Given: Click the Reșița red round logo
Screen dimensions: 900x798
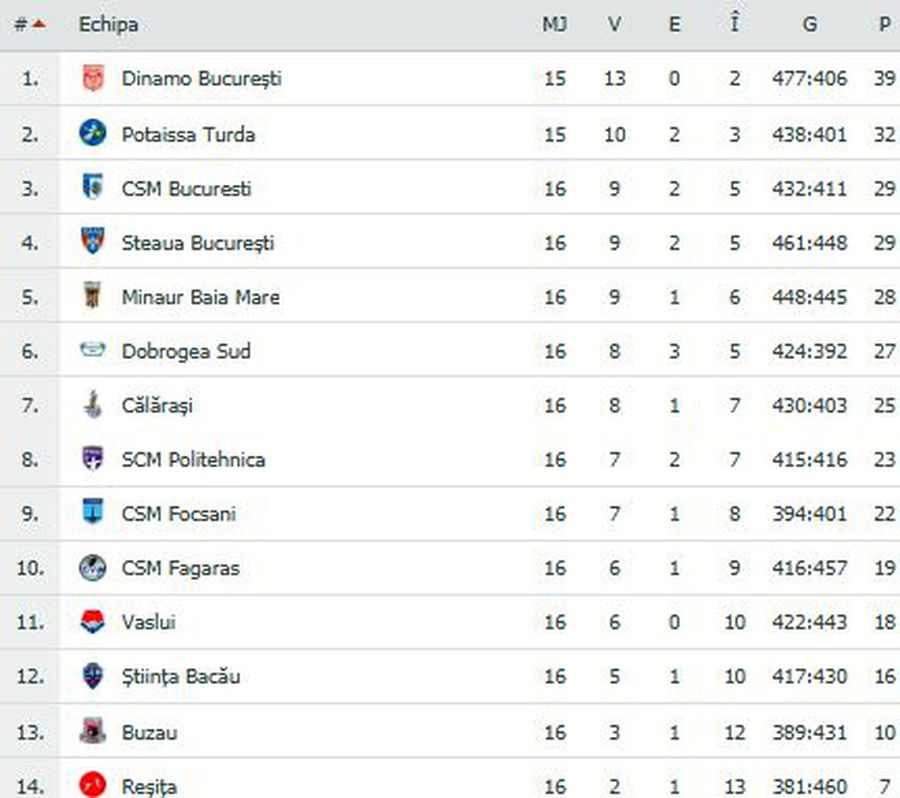Looking at the screenshot, I should [92, 784].
